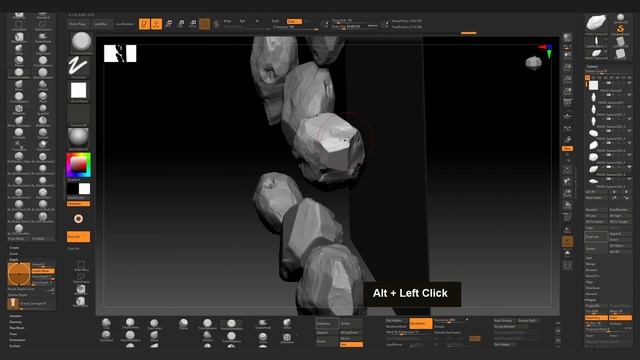
Task: Adjust the Gravity Strength slider
Action: point(37,304)
